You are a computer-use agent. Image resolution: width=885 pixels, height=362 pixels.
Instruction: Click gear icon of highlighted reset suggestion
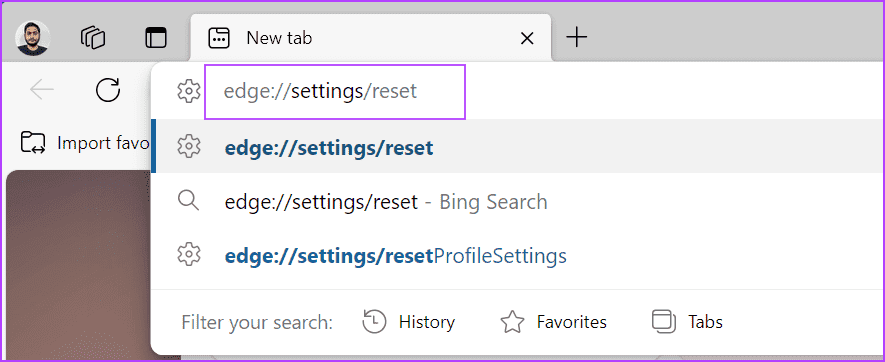point(189,147)
